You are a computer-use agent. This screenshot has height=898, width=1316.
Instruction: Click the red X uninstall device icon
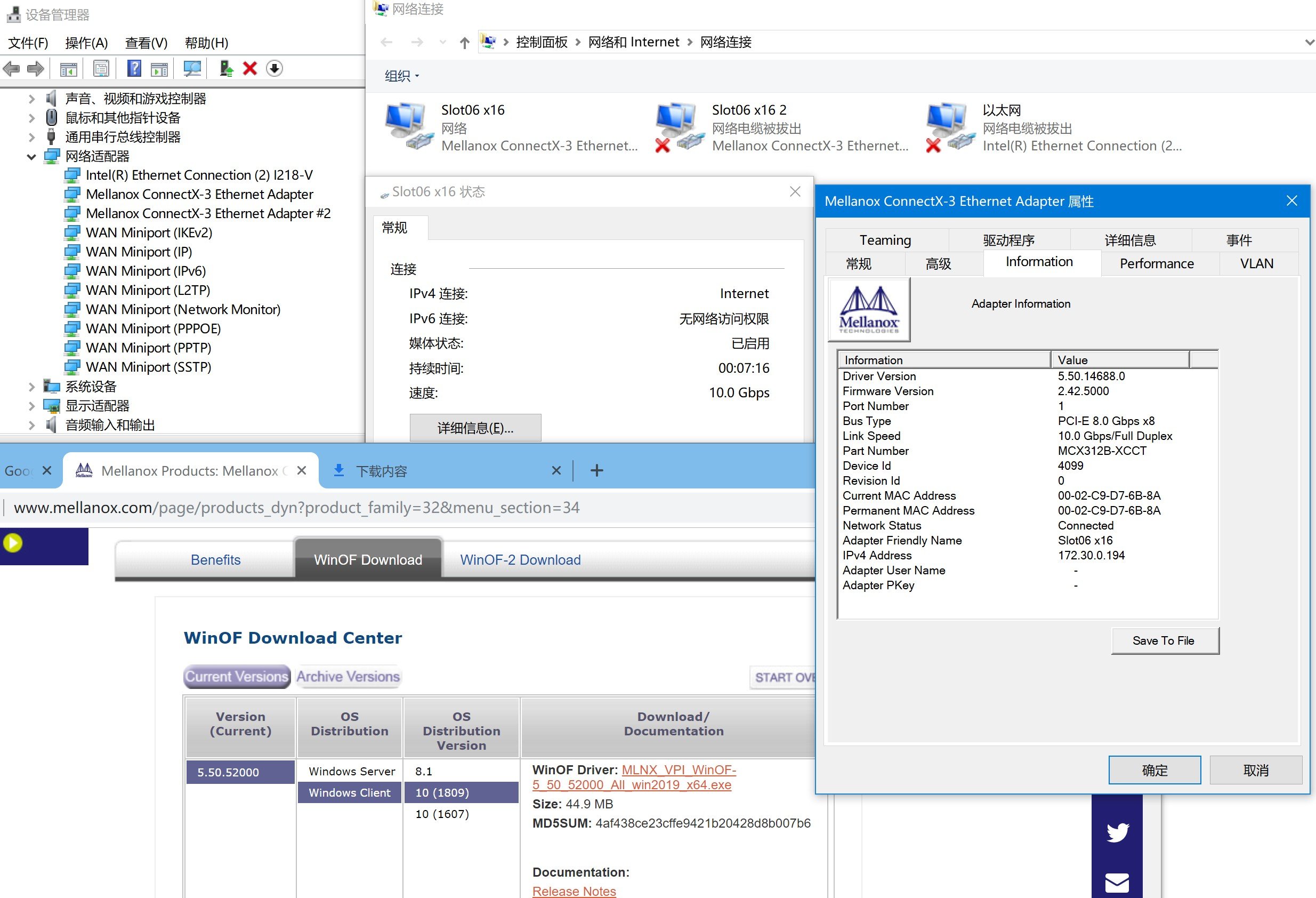(x=250, y=69)
